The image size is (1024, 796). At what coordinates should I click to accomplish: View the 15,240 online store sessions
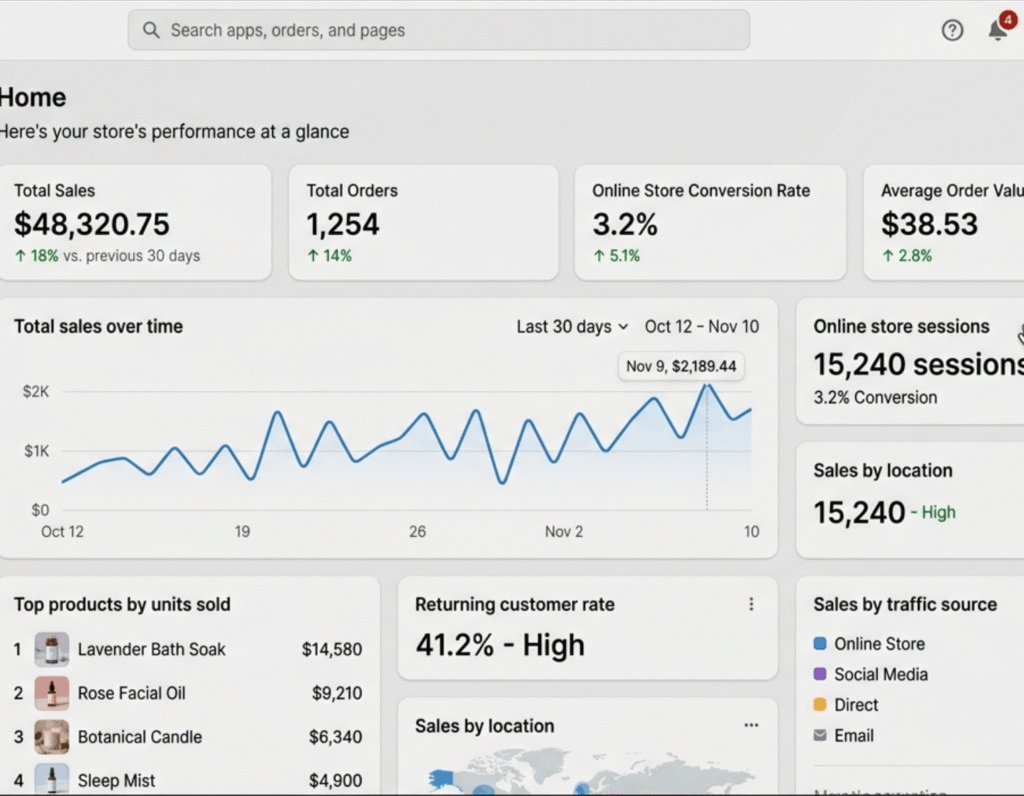[x=911, y=364]
